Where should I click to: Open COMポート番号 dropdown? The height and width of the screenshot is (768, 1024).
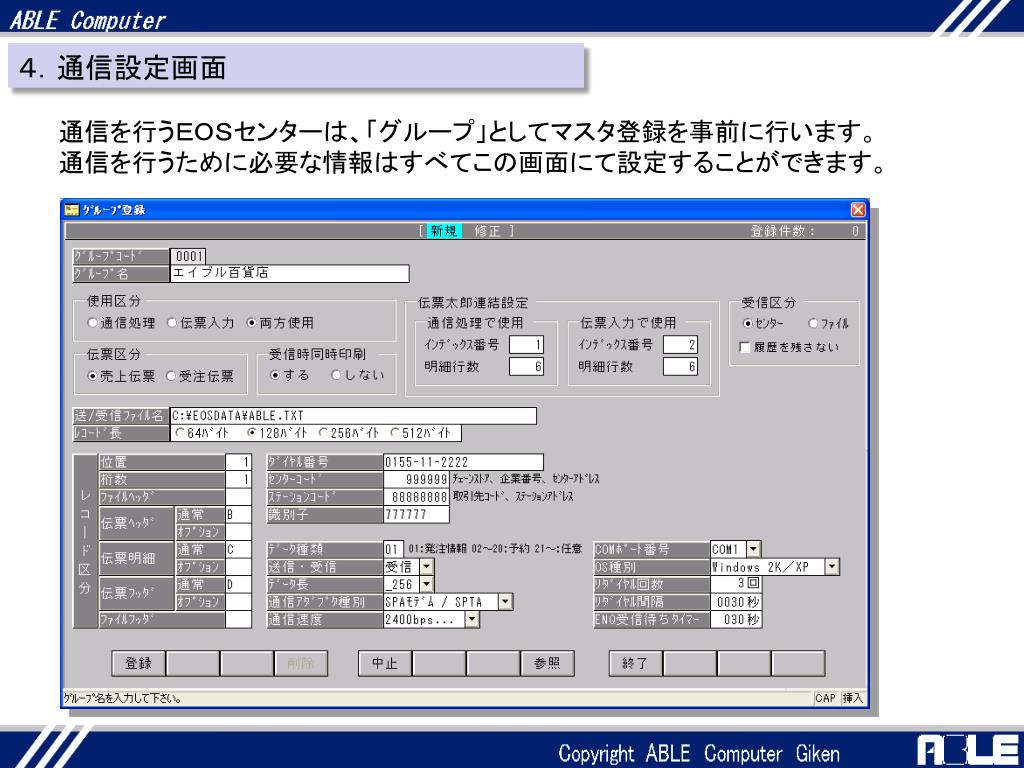click(754, 550)
